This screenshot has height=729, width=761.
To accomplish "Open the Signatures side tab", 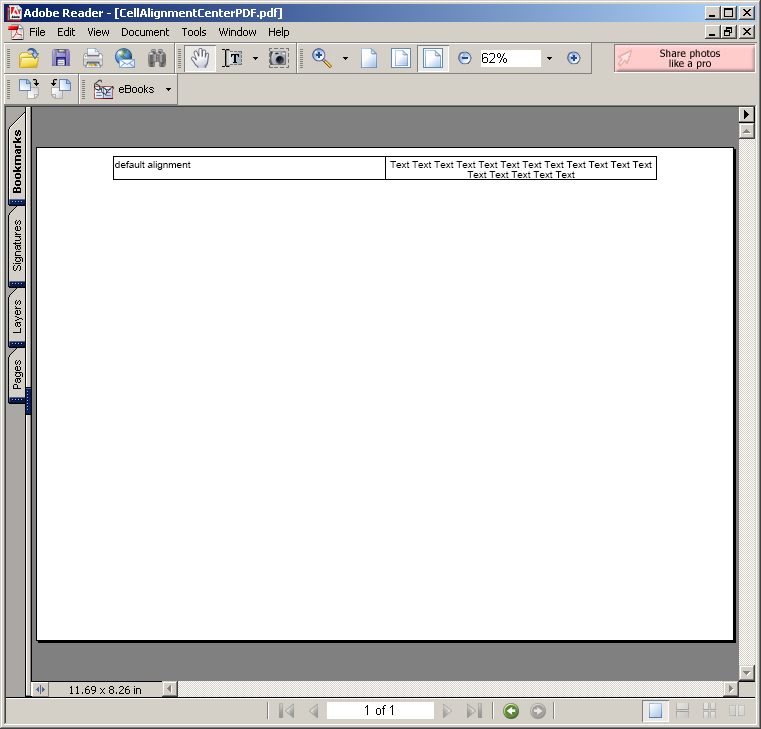I will 17,245.
